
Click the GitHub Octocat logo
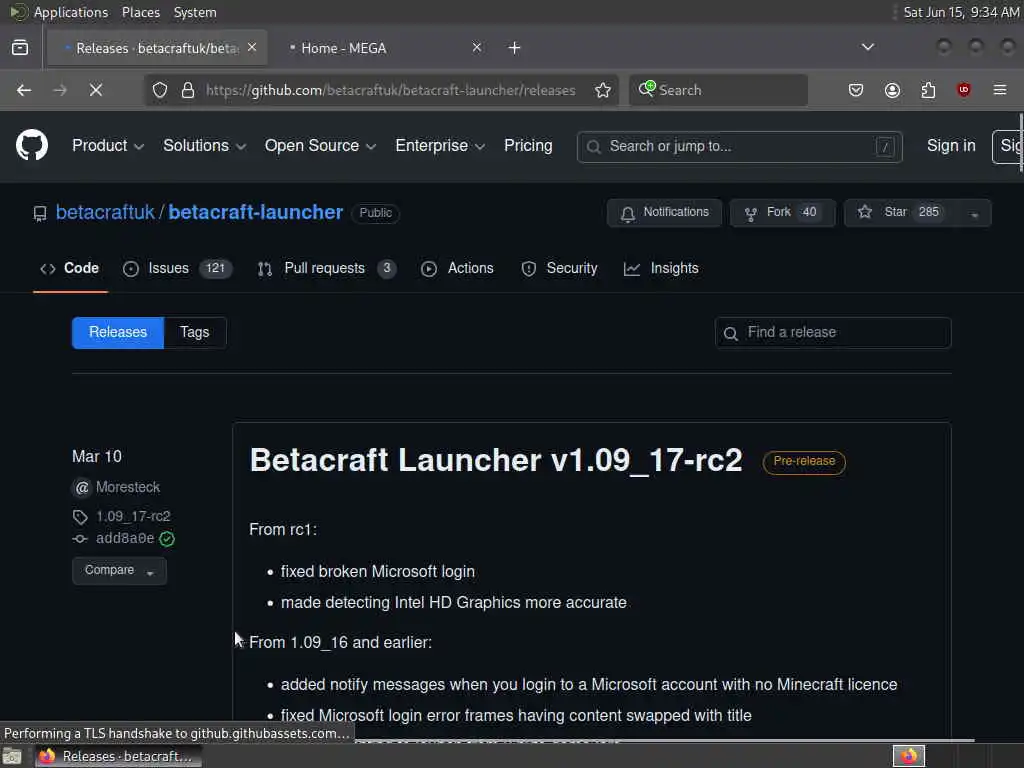[31, 145]
